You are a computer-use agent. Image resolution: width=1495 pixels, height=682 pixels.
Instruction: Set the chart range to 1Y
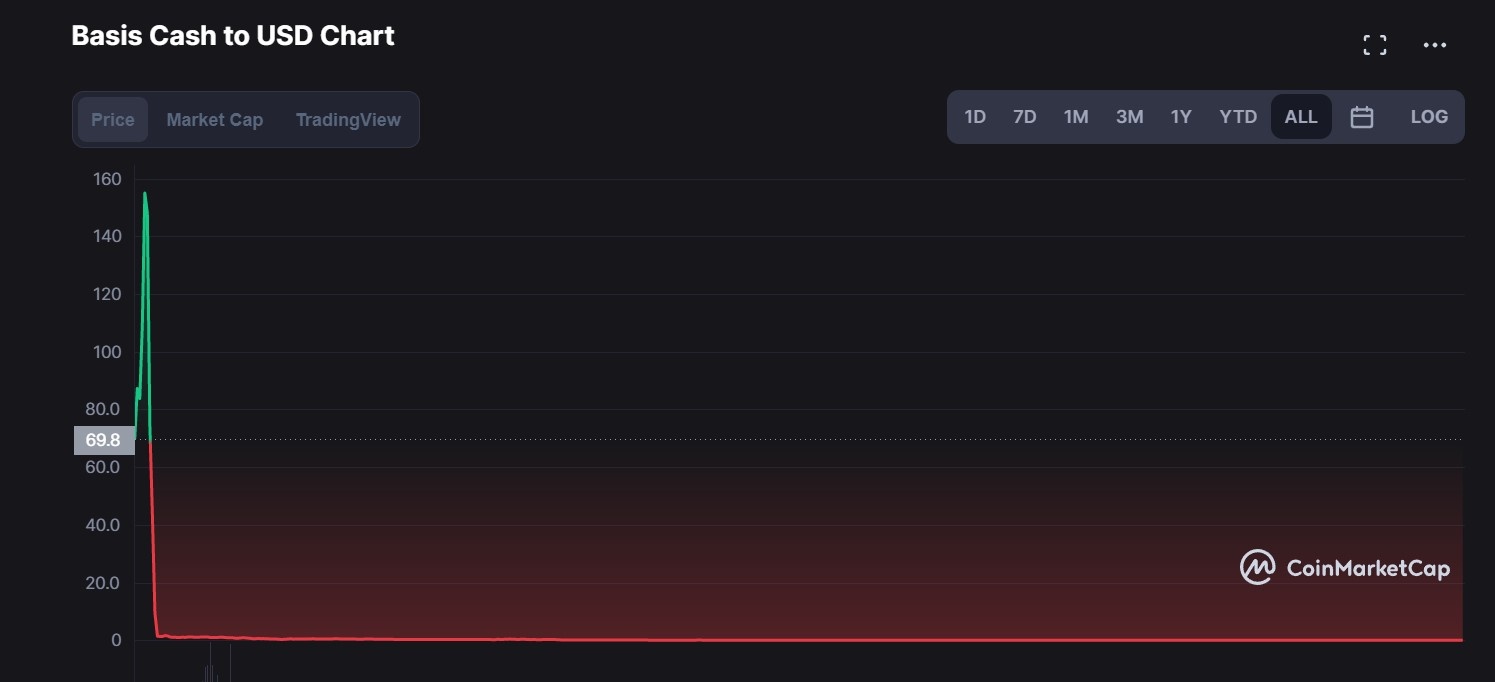tap(1181, 117)
